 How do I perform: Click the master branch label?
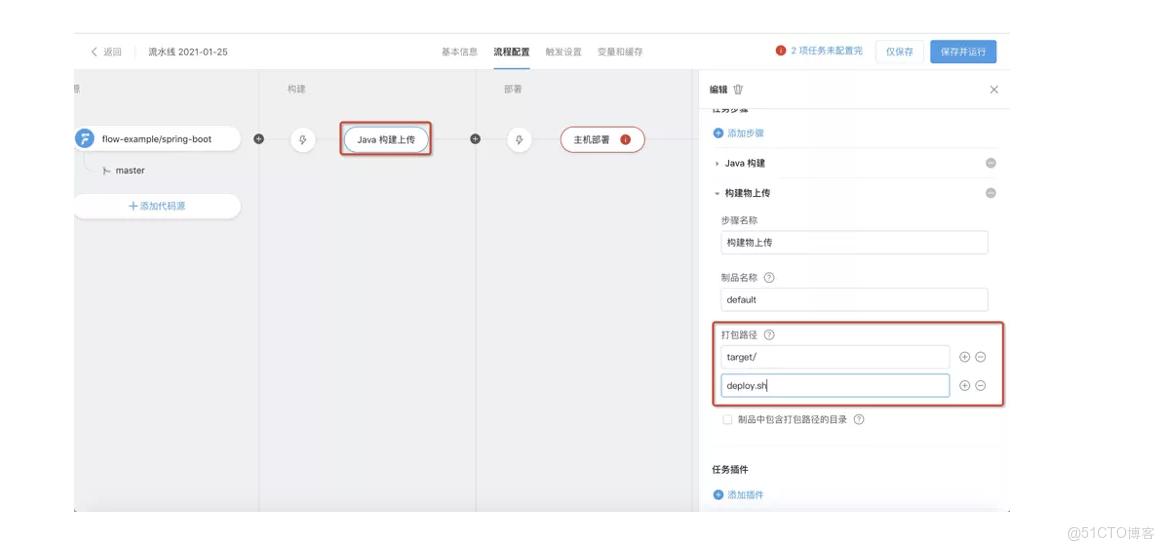[130, 170]
